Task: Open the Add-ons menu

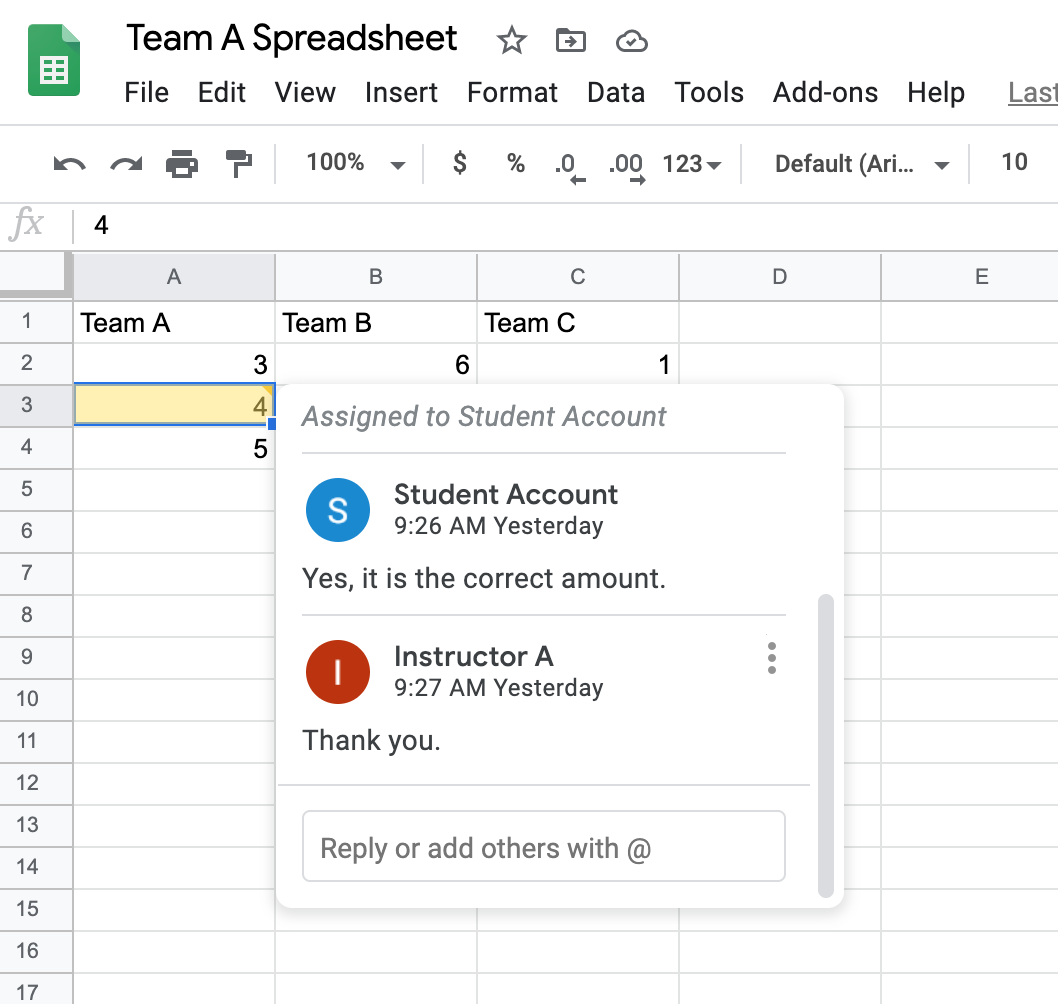Action: click(x=825, y=93)
